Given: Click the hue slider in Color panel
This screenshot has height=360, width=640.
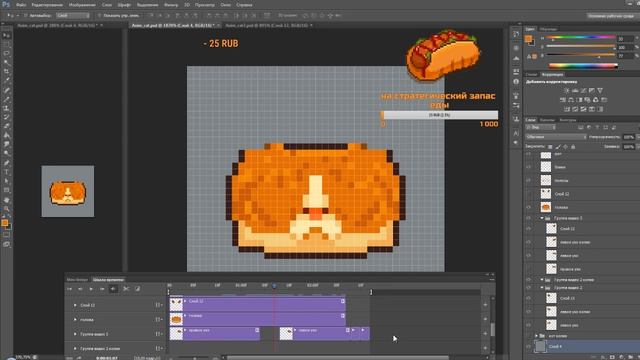Looking at the screenshot, I should point(580,38).
